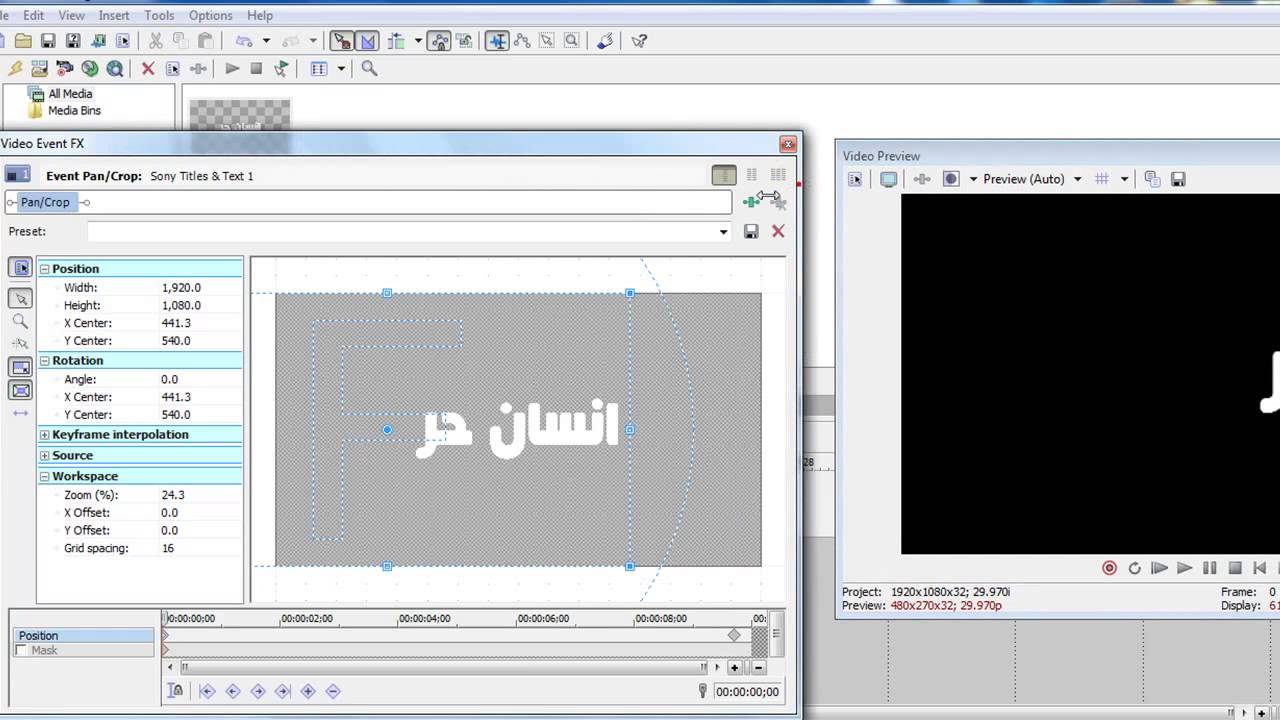Toggle Size About Center in Pan/Crop sidebar

[x=20, y=390]
